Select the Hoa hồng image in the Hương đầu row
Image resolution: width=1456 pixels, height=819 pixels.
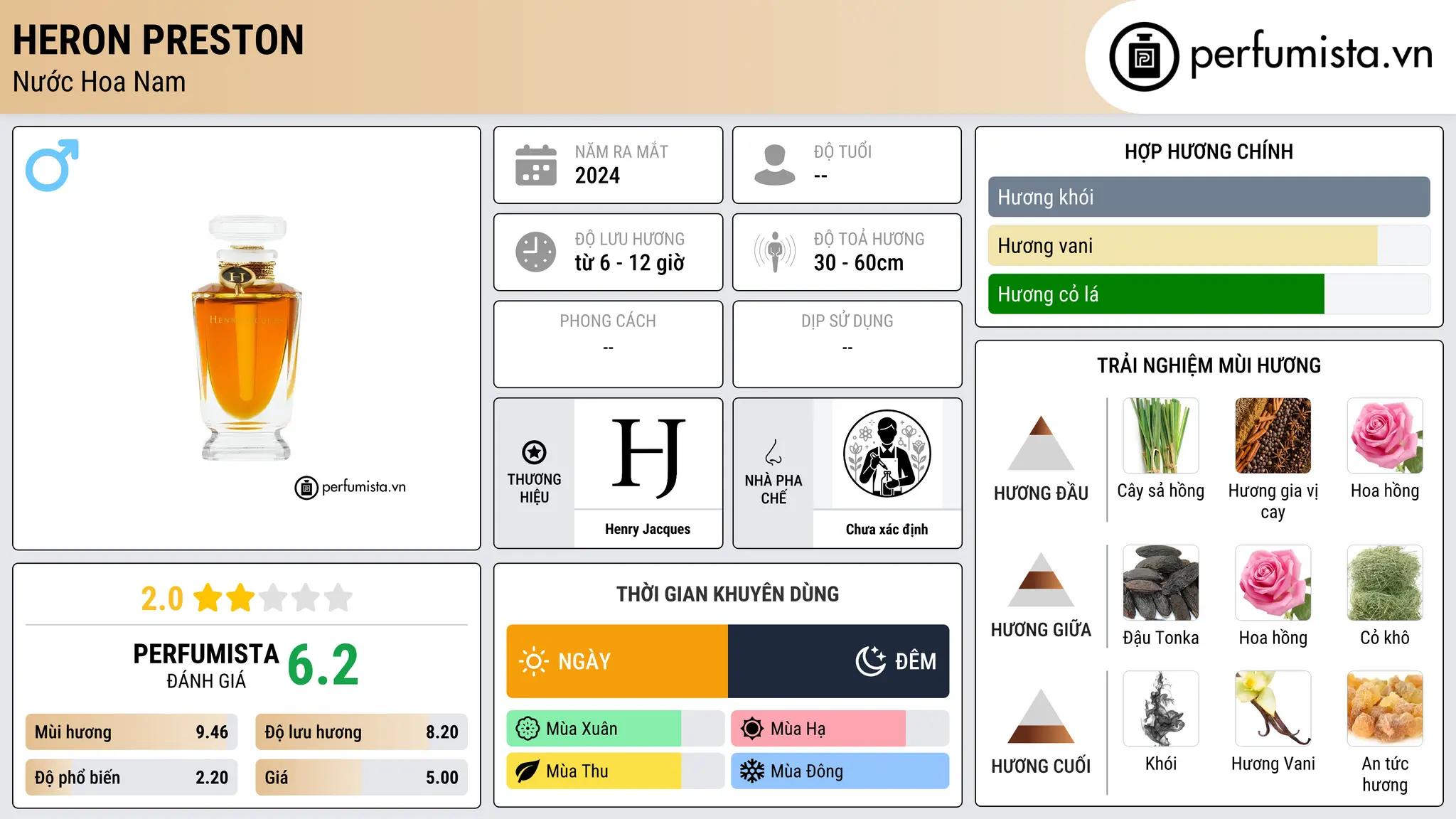click(1385, 436)
